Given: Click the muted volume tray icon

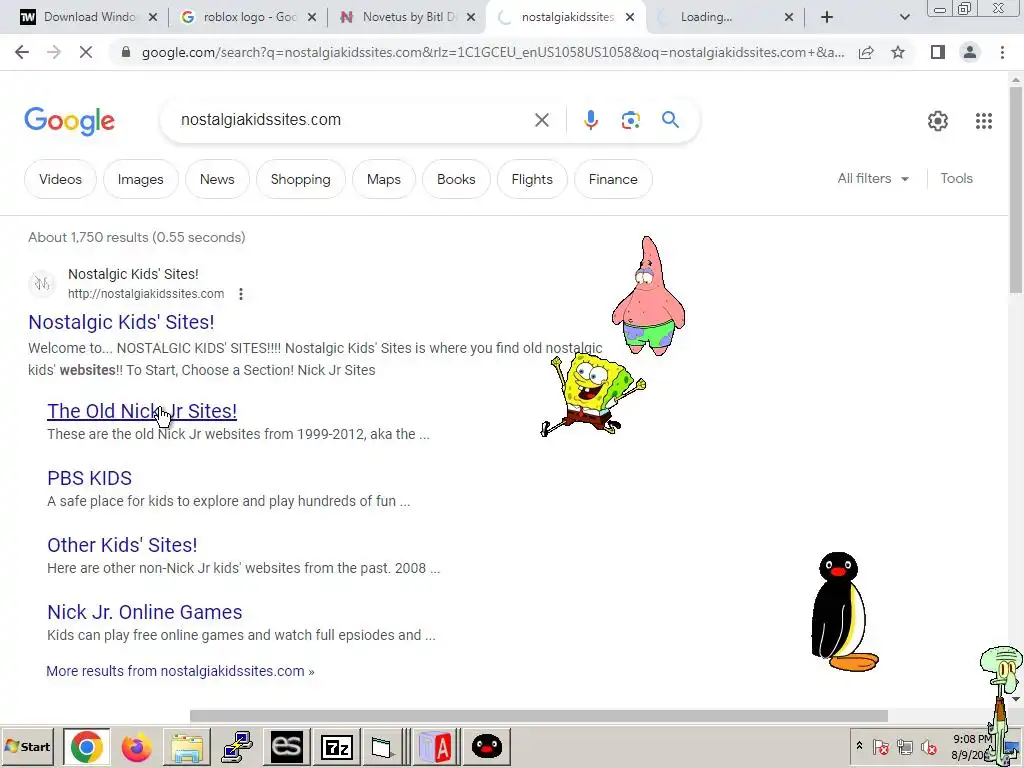Looking at the screenshot, I should [x=928, y=746].
